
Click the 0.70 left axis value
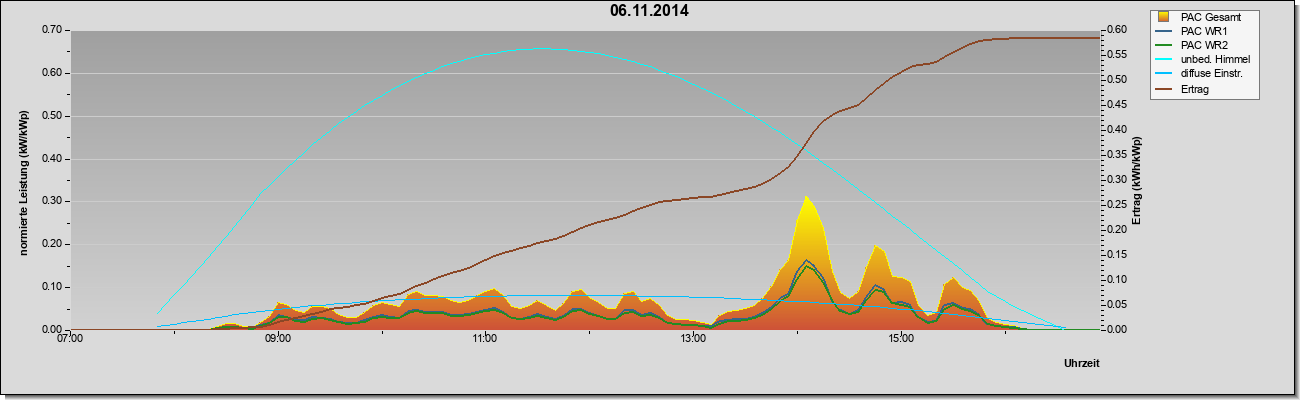tap(52, 30)
